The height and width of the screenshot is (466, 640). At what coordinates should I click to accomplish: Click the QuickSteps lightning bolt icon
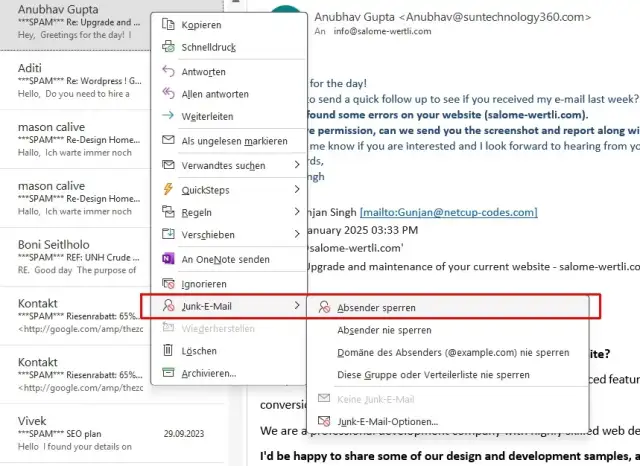[168, 189]
